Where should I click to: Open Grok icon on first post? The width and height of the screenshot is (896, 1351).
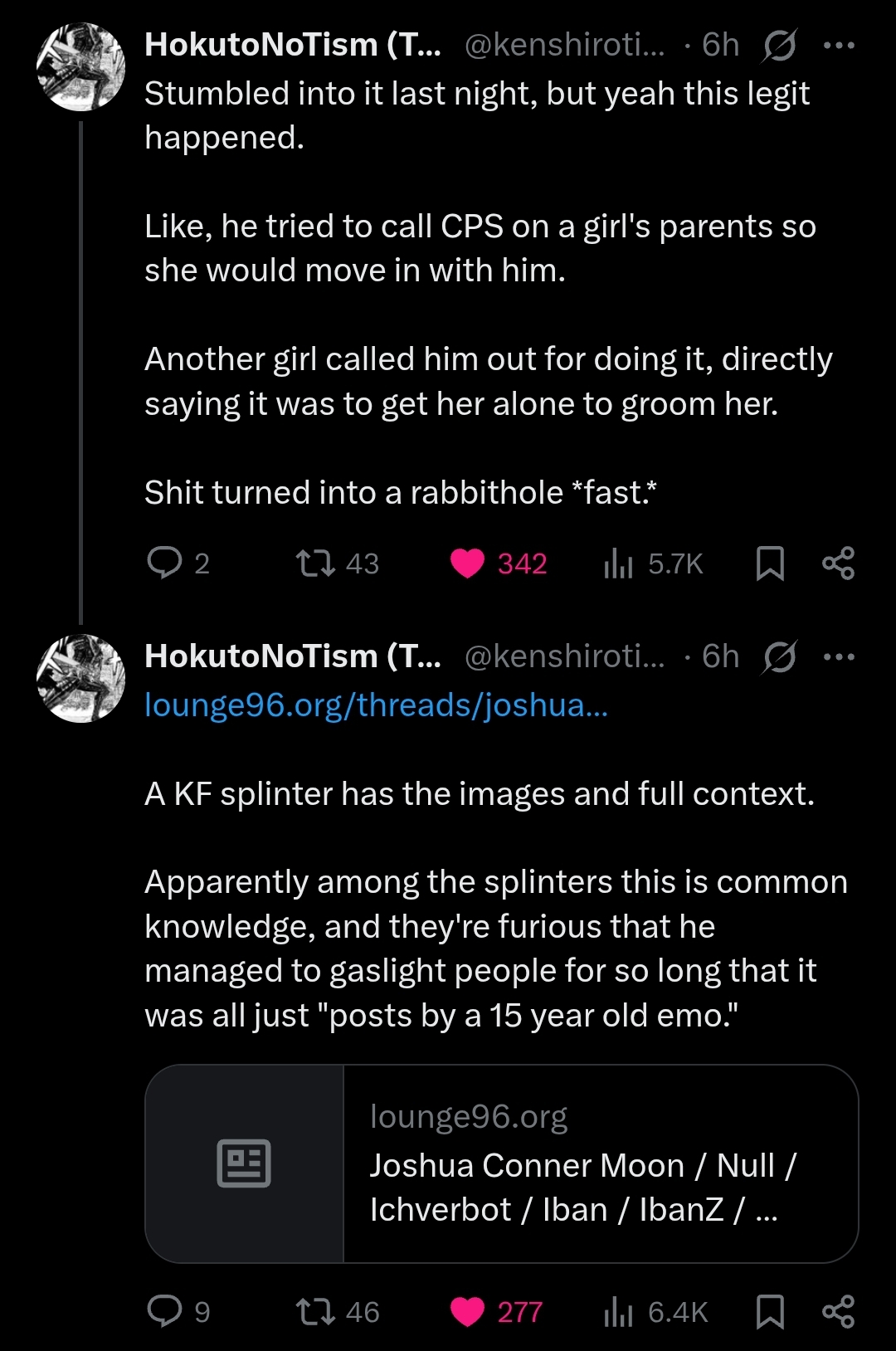click(779, 45)
